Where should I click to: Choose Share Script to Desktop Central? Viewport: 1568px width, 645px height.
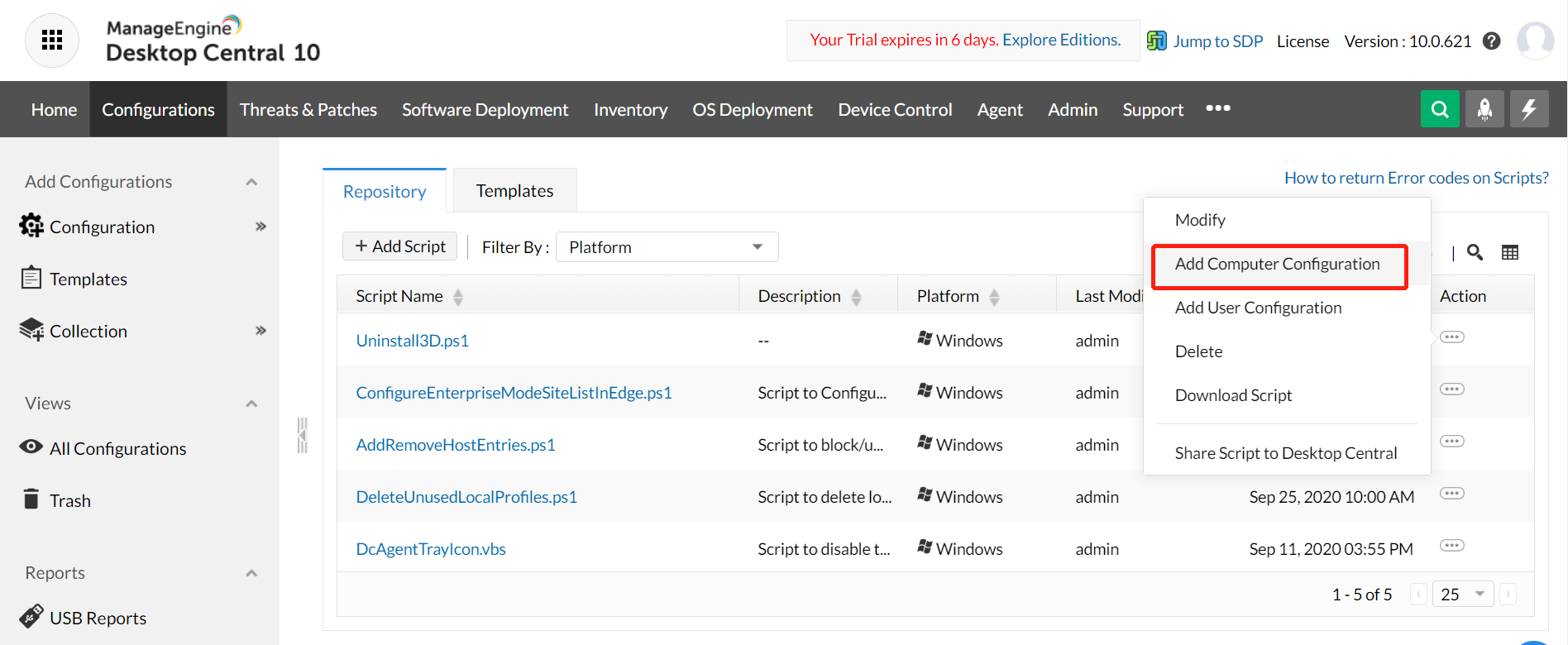(1286, 453)
